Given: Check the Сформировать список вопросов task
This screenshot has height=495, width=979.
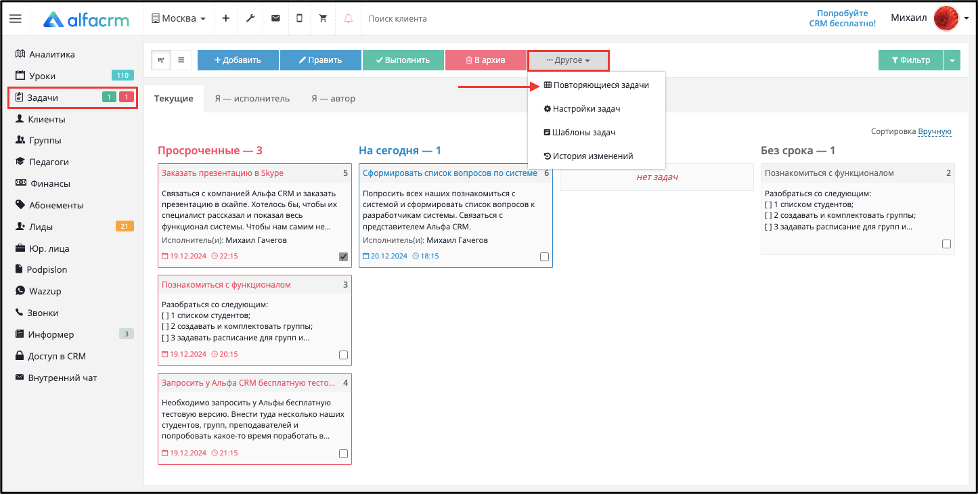Looking at the screenshot, I should coord(544,257).
